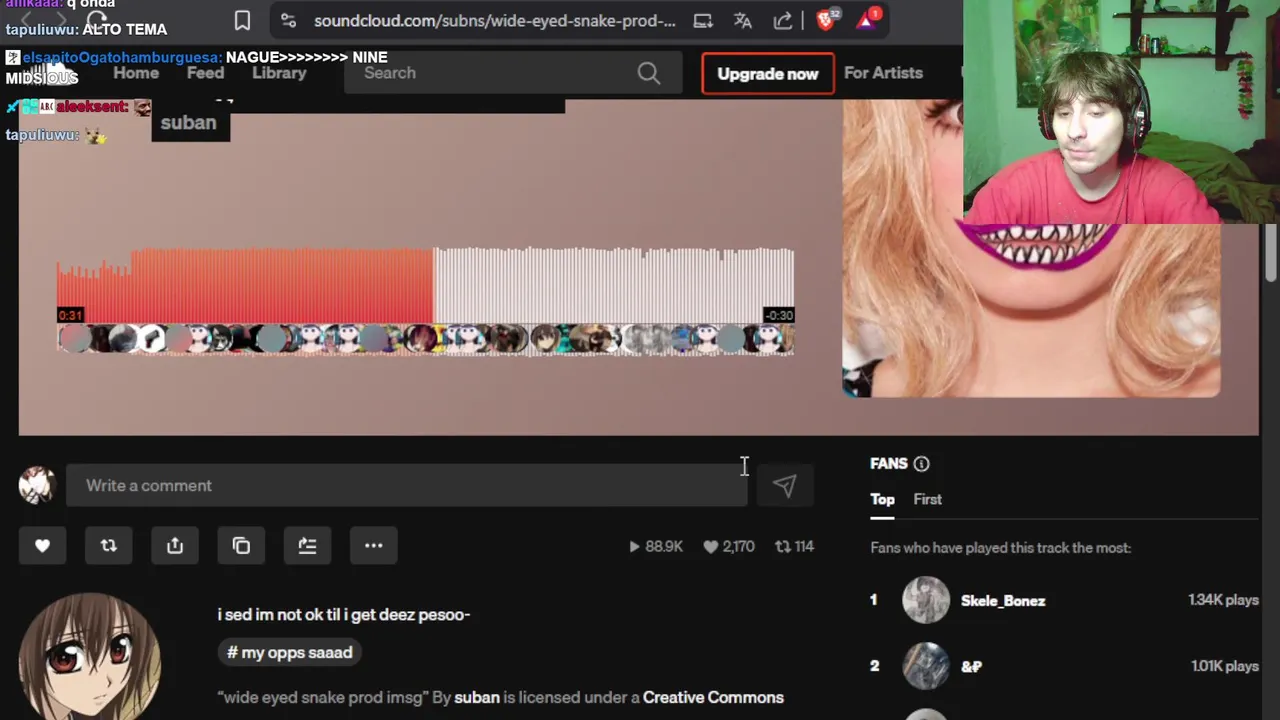Click the page vertical scrollbar
The width and height of the screenshot is (1280, 720).
click(1270, 252)
